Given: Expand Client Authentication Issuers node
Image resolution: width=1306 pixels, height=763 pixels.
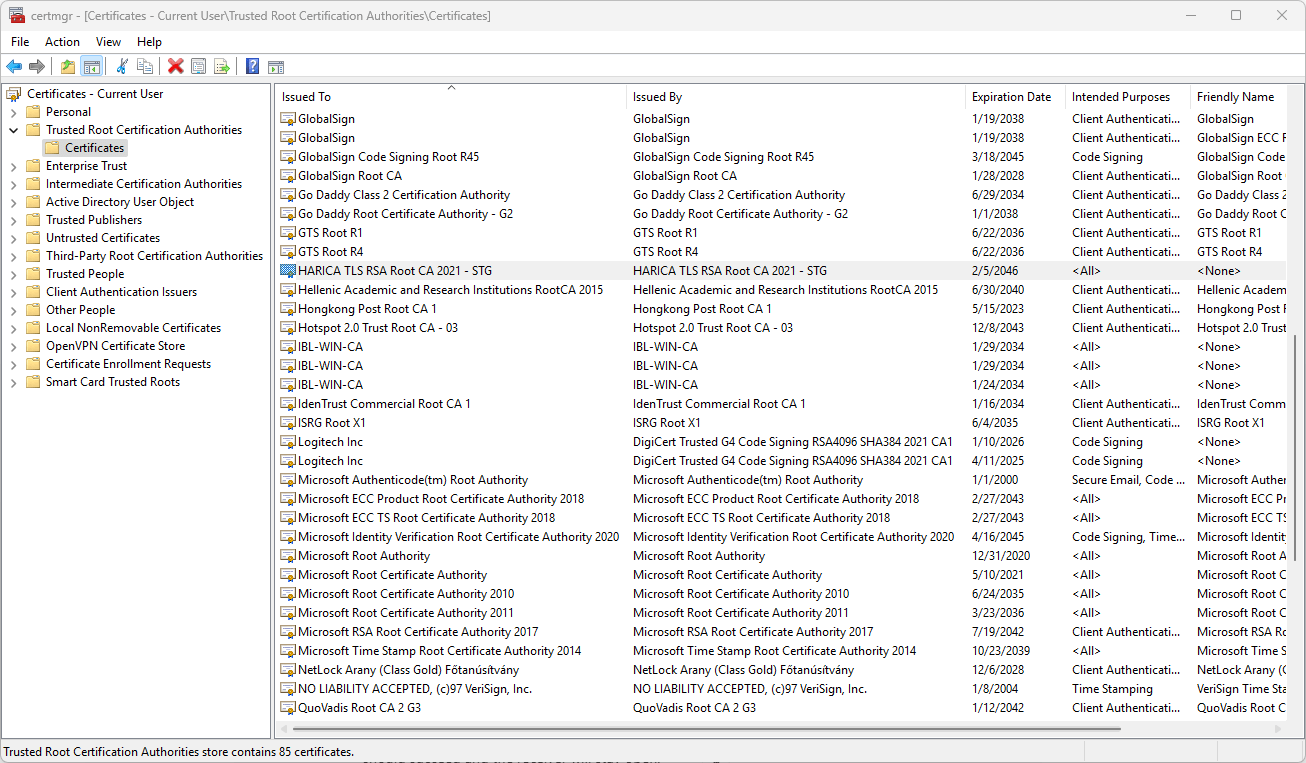Looking at the screenshot, I should 14,292.
